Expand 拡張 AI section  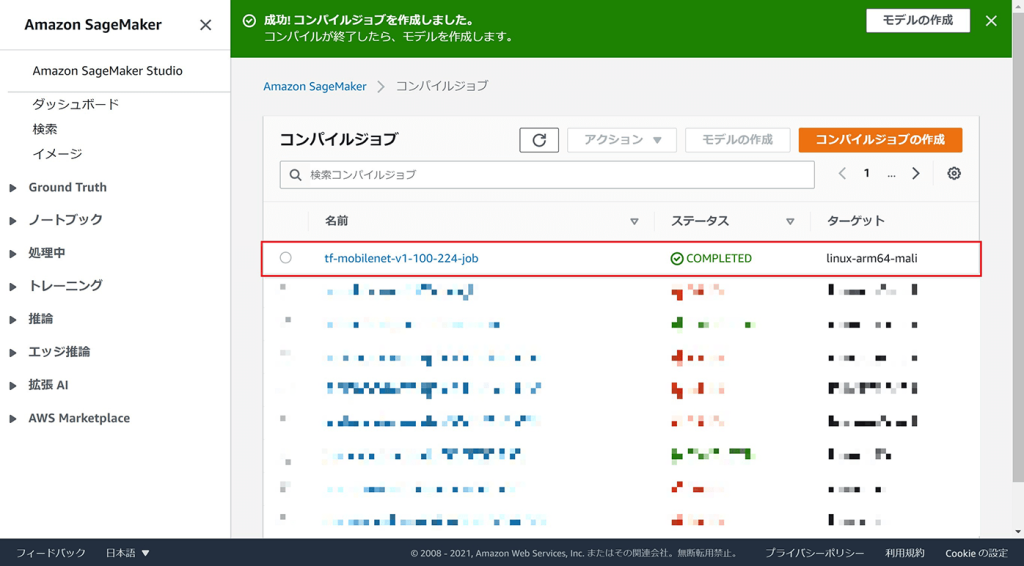tap(12, 386)
